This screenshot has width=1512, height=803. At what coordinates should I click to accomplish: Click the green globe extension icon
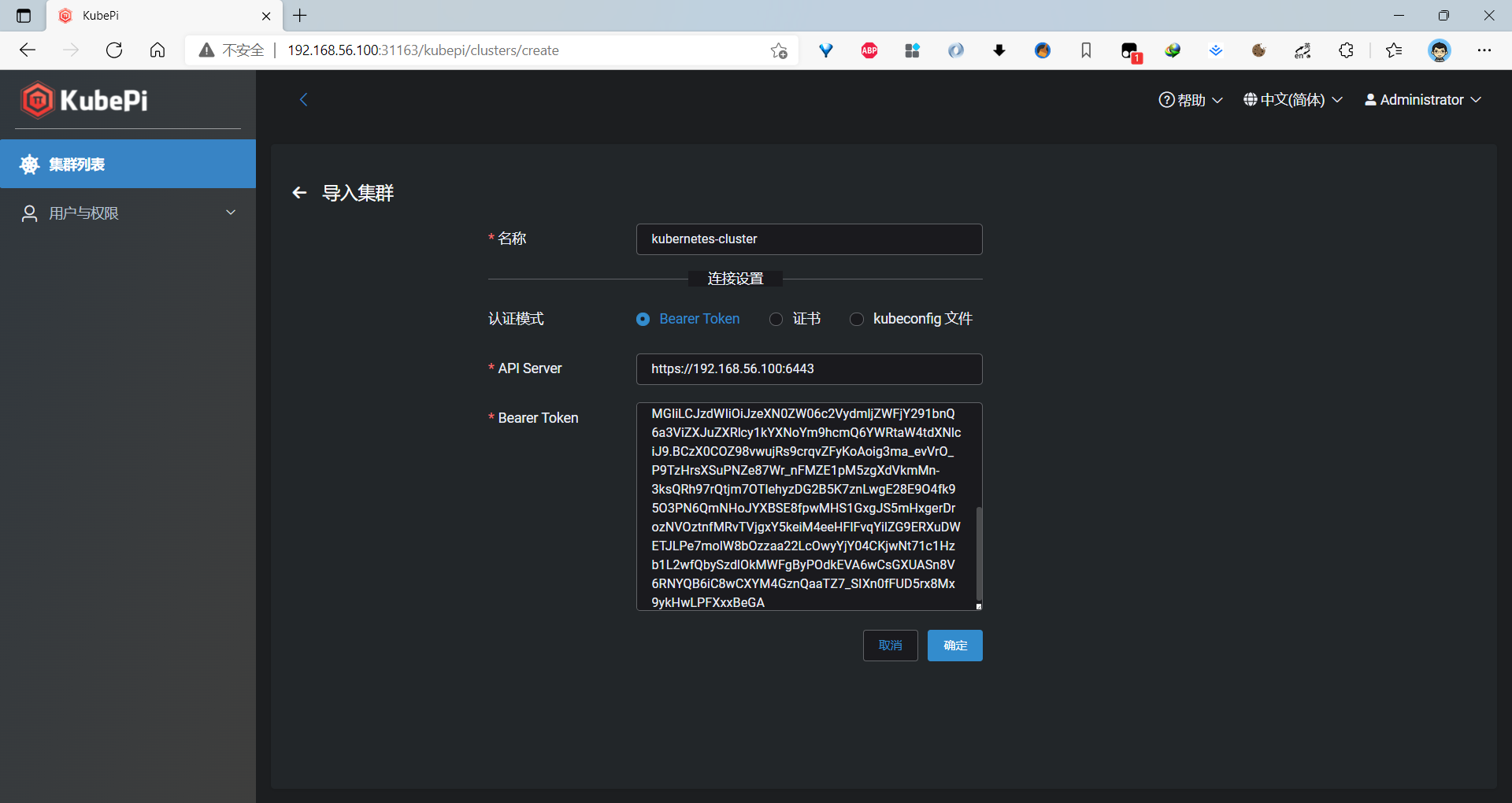(1173, 50)
